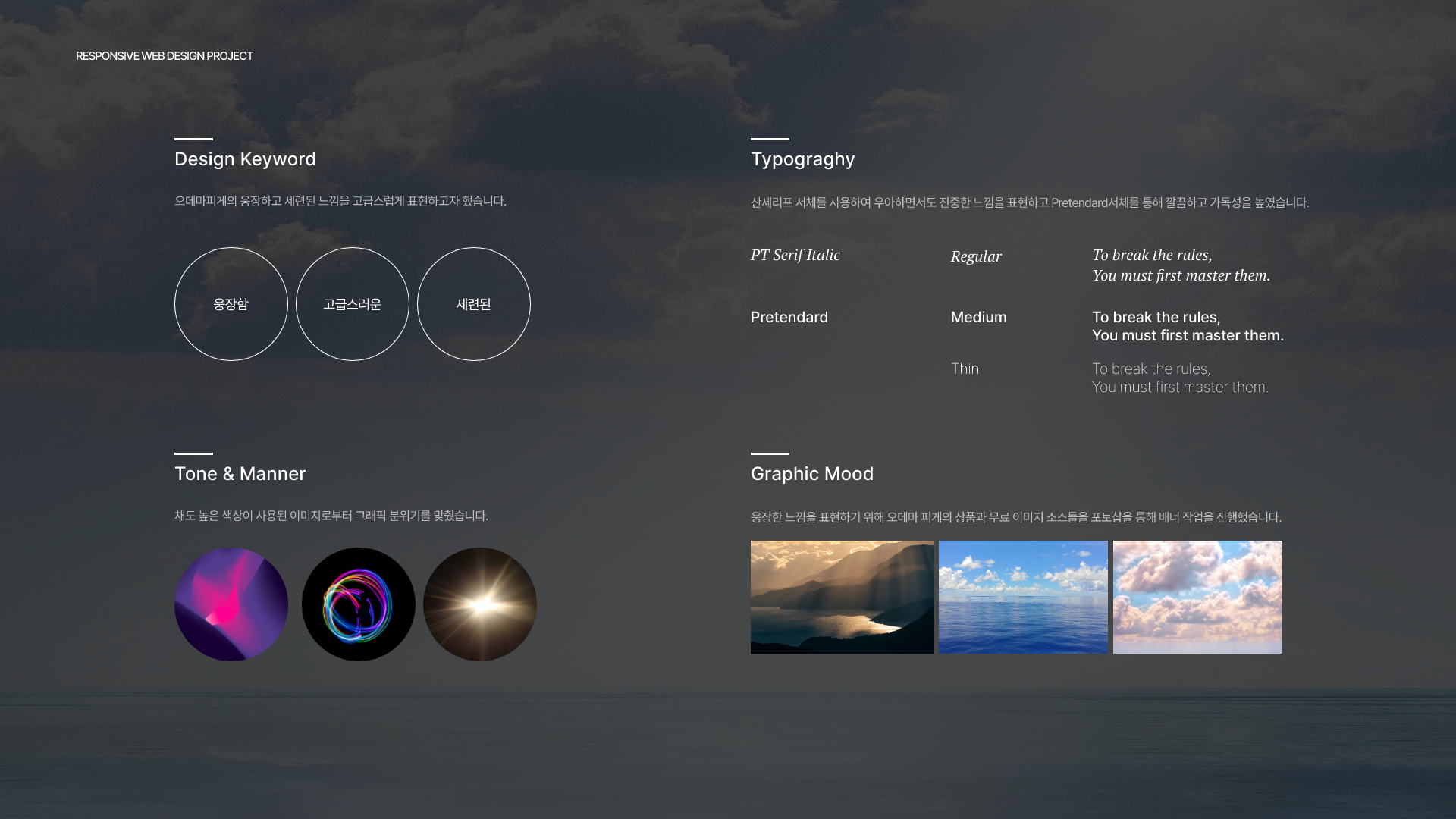
Task: Click the Thin weight label
Action: 965,369
